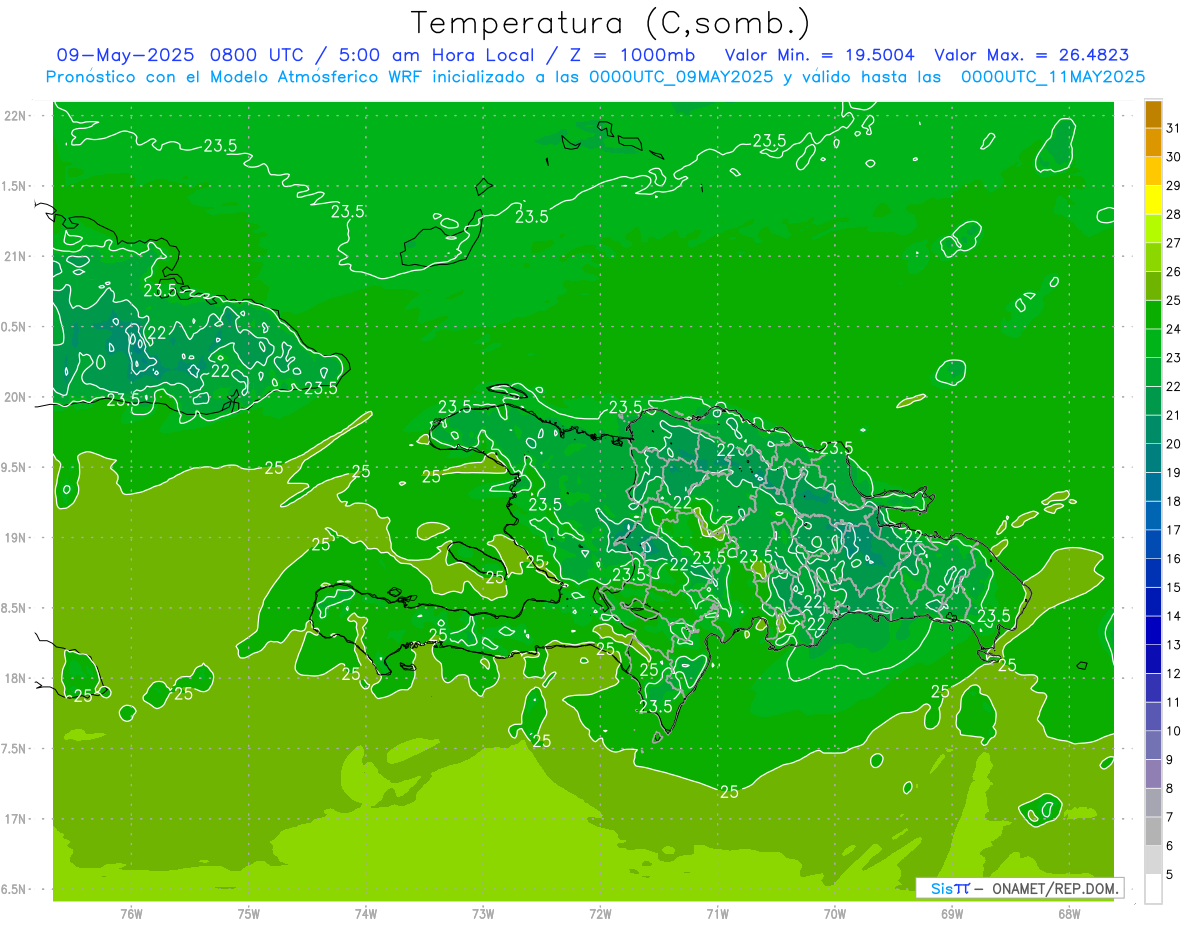The height and width of the screenshot is (927, 1200).
Task: Click the purple legend swatch between 9 and 10
Action: click(1153, 746)
